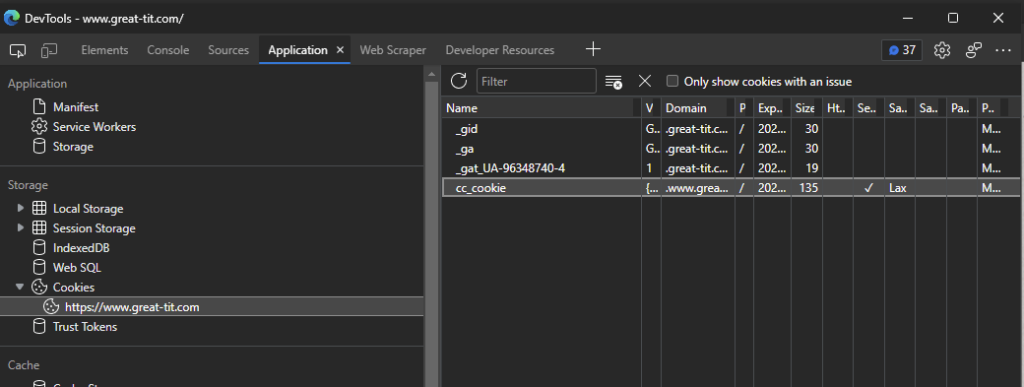1024x387 pixels.
Task: Expand the Local Storage tree node
Action: 20,208
